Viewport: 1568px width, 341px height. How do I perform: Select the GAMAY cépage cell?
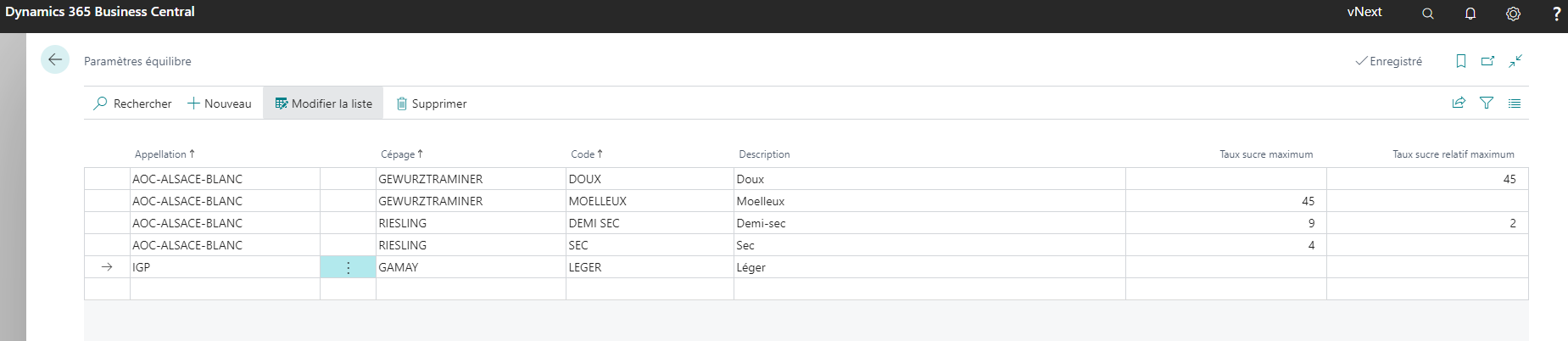pyautogui.click(x=471, y=267)
